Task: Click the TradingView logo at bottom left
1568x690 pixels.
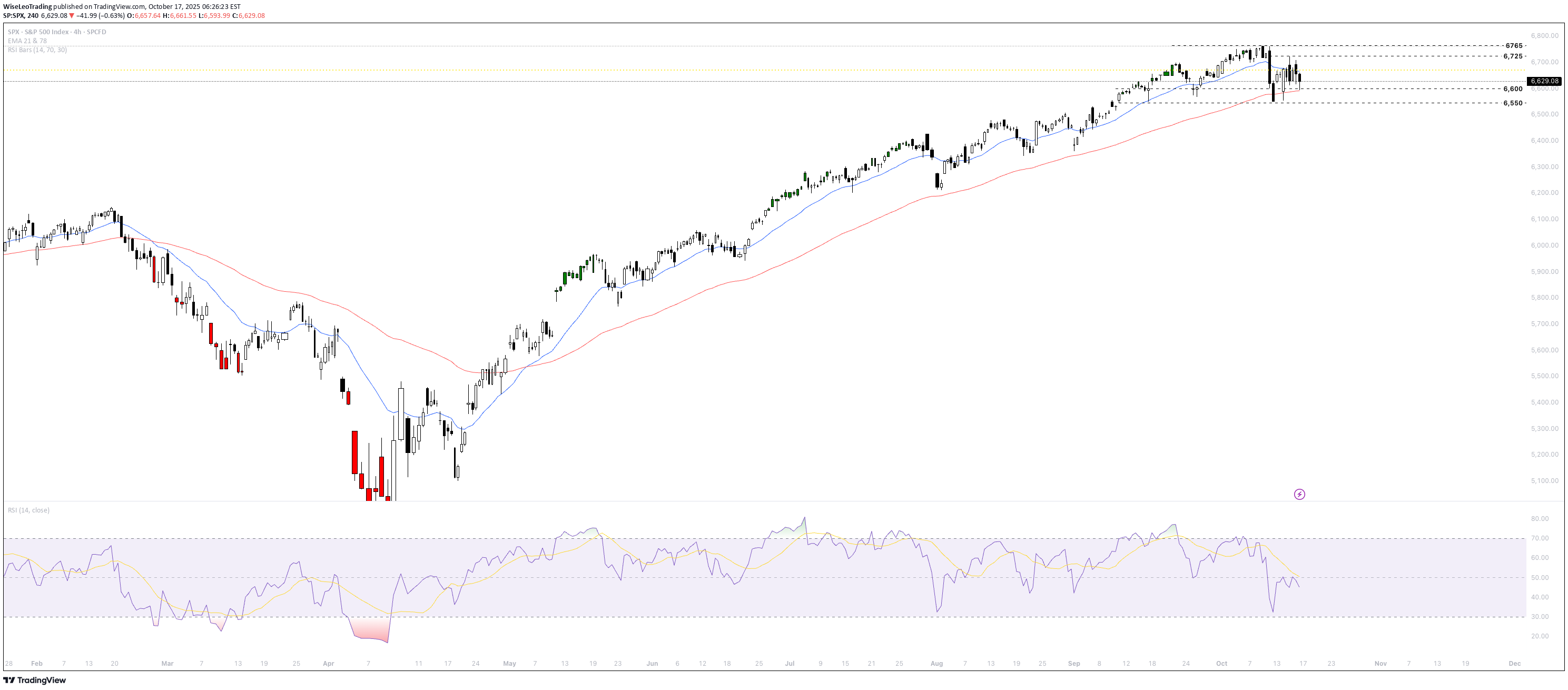Action: 35,681
